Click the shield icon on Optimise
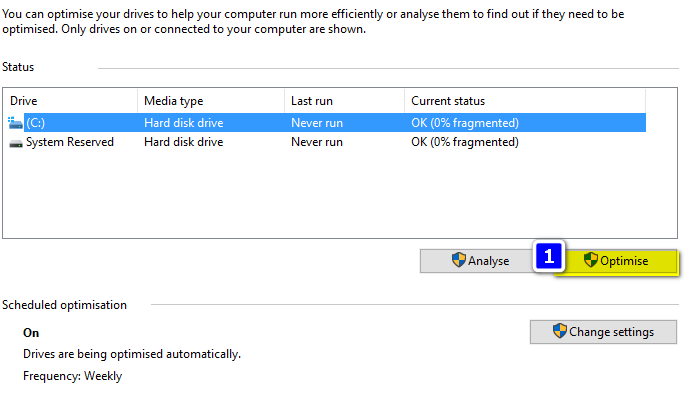This screenshot has height=396, width=686. (x=591, y=260)
